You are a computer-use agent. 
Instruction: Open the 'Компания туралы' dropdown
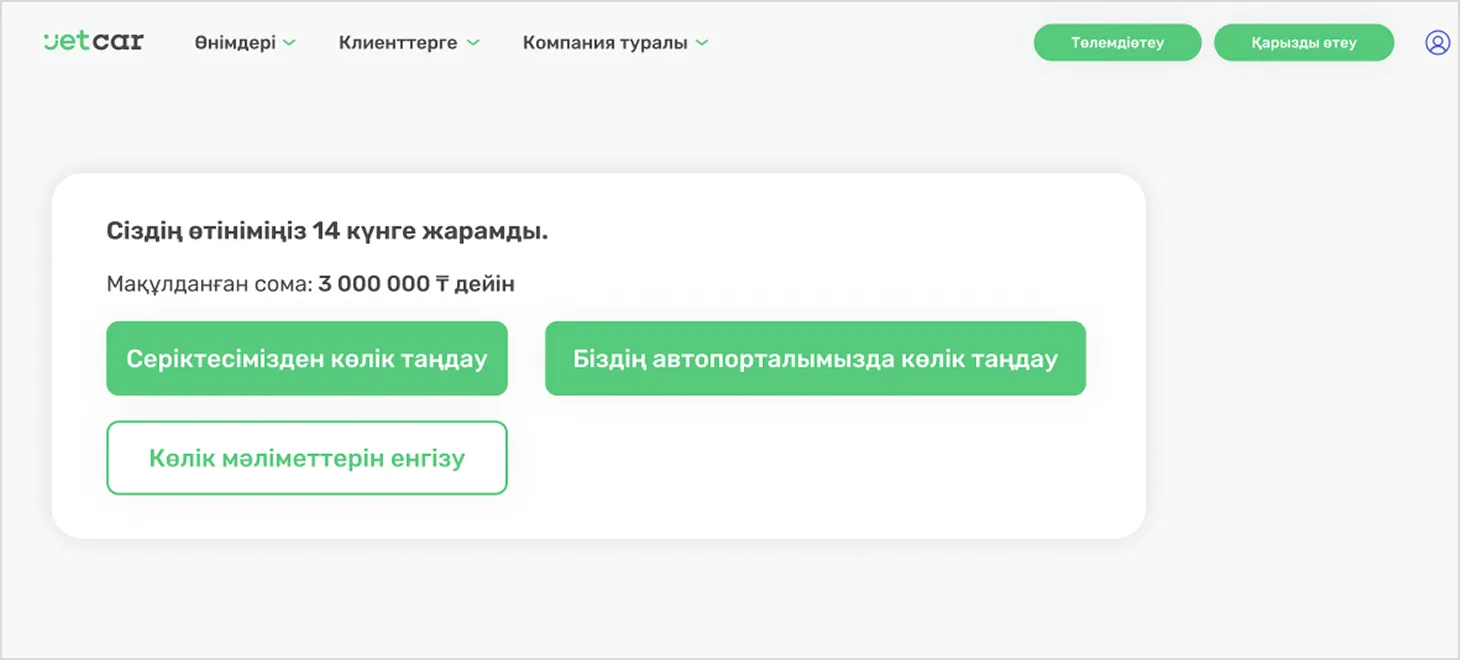point(614,43)
